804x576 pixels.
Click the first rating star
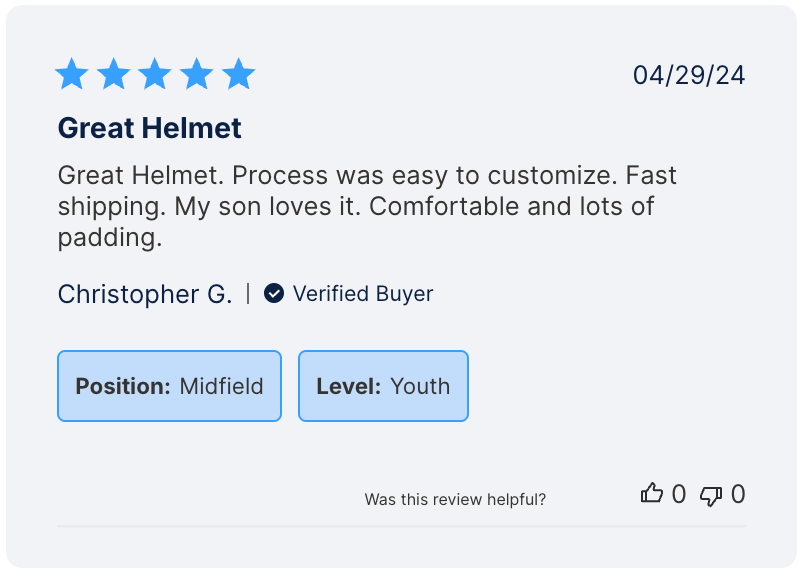pyautogui.click(x=72, y=74)
